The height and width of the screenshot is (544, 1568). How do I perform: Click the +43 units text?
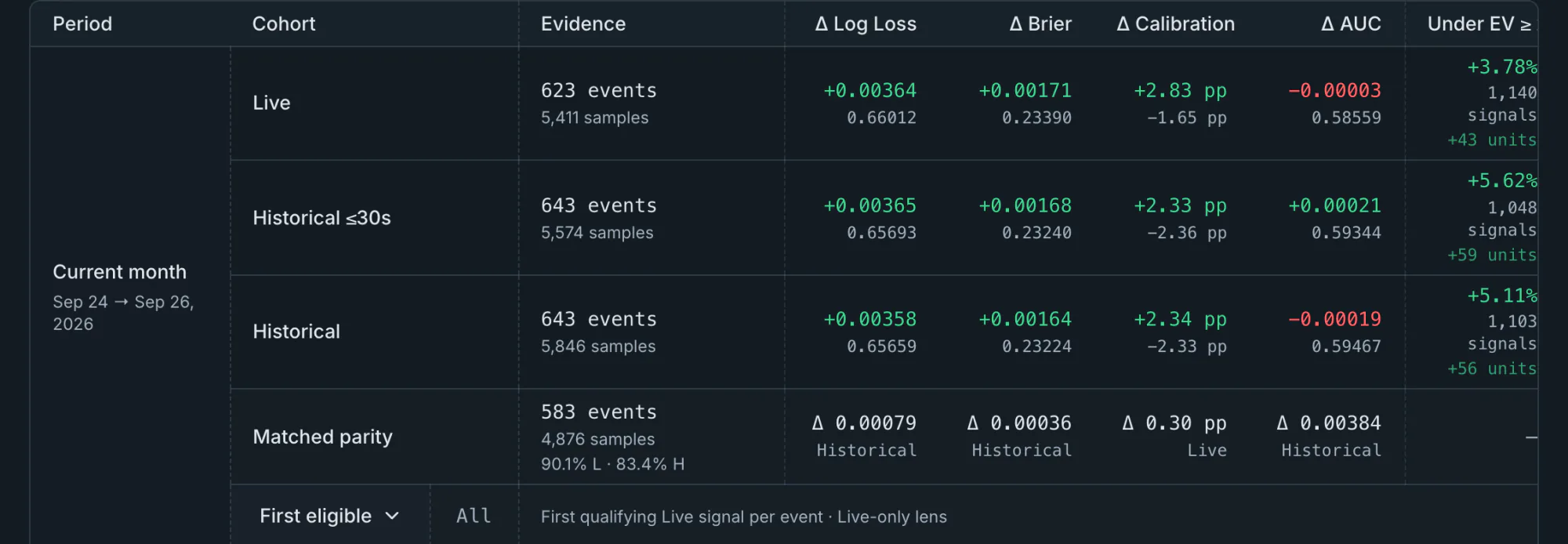coord(1492,140)
